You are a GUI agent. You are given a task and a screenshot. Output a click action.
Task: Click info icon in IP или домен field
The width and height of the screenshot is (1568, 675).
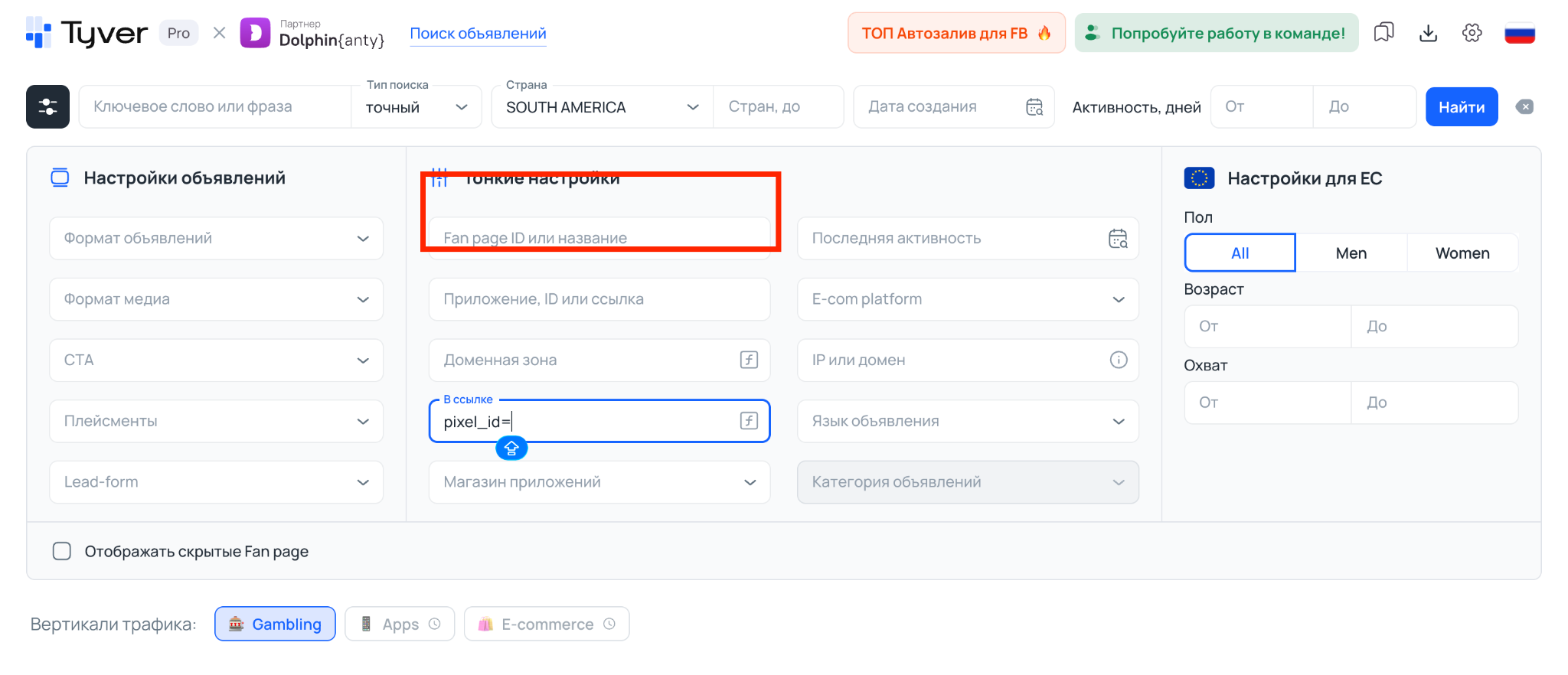click(x=1119, y=360)
